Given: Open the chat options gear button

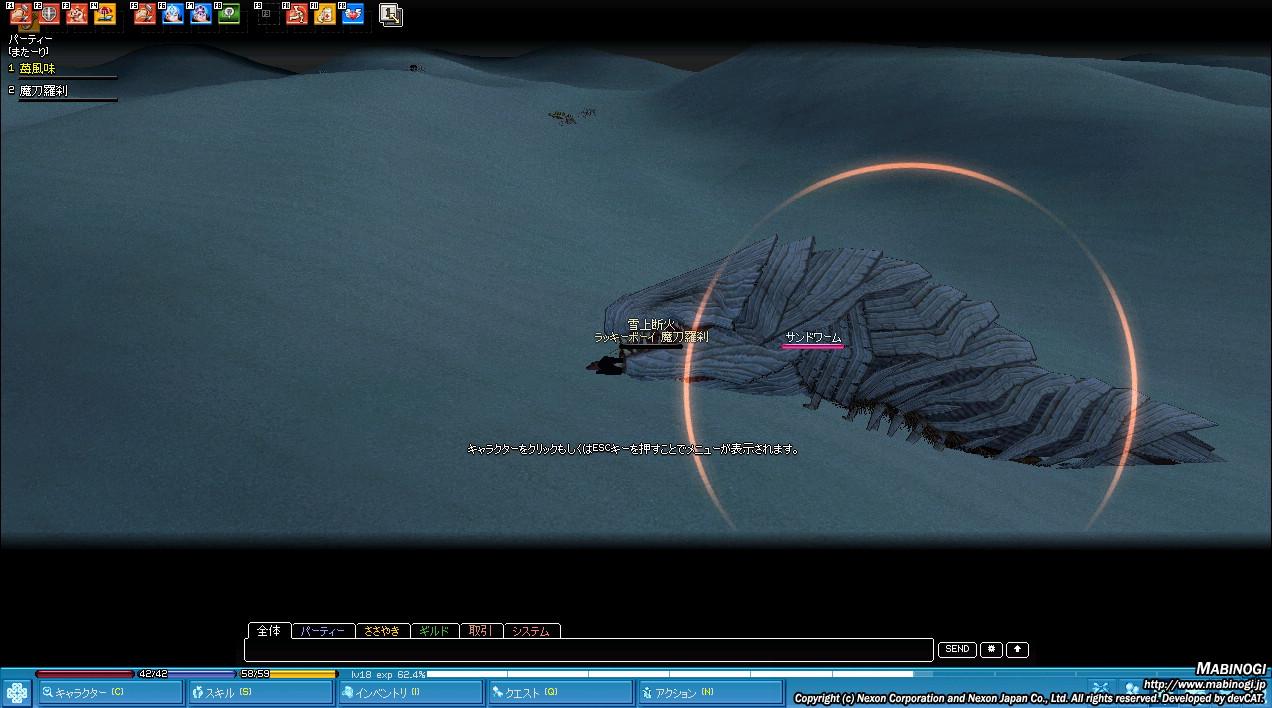Looking at the screenshot, I should [x=991, y=649].
